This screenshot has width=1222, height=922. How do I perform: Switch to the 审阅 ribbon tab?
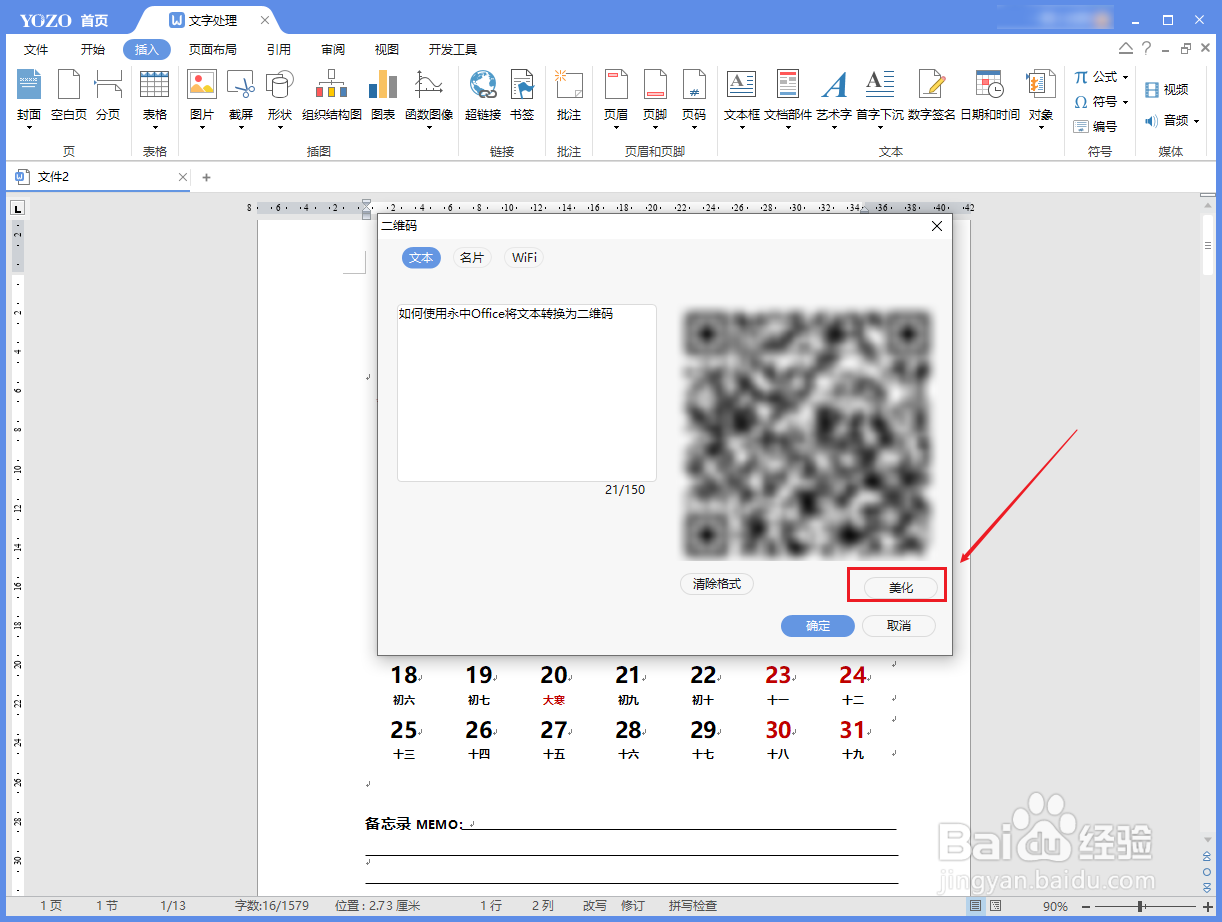(x=333, y=50)
